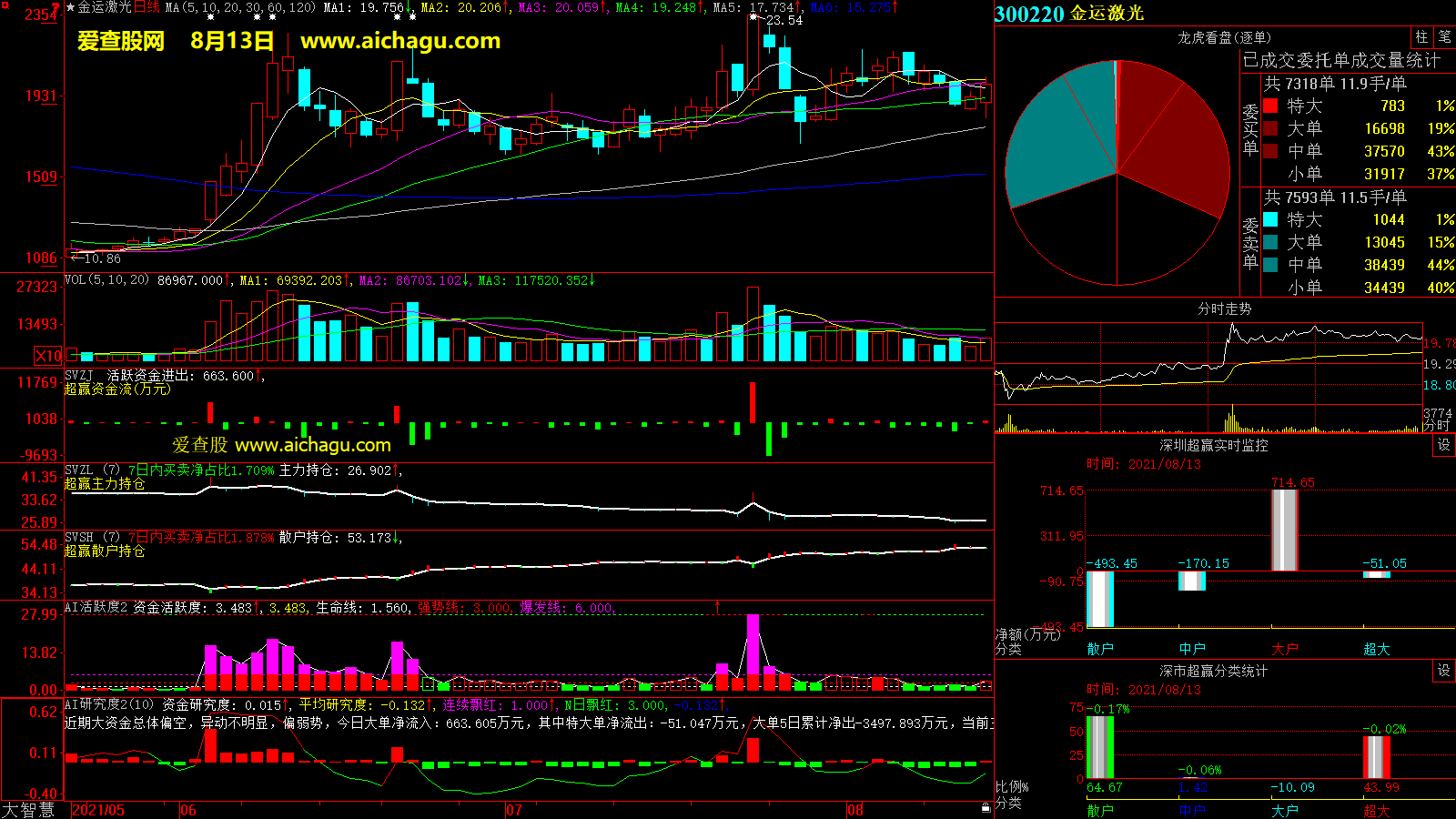Click the 07 month marker on timeline
This screenshot has width=1456, height=819.
[514, 810]
